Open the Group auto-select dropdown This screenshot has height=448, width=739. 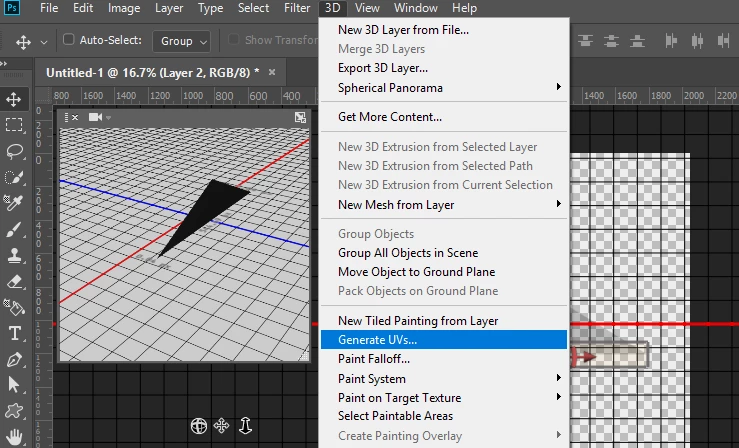coord(181,41)
